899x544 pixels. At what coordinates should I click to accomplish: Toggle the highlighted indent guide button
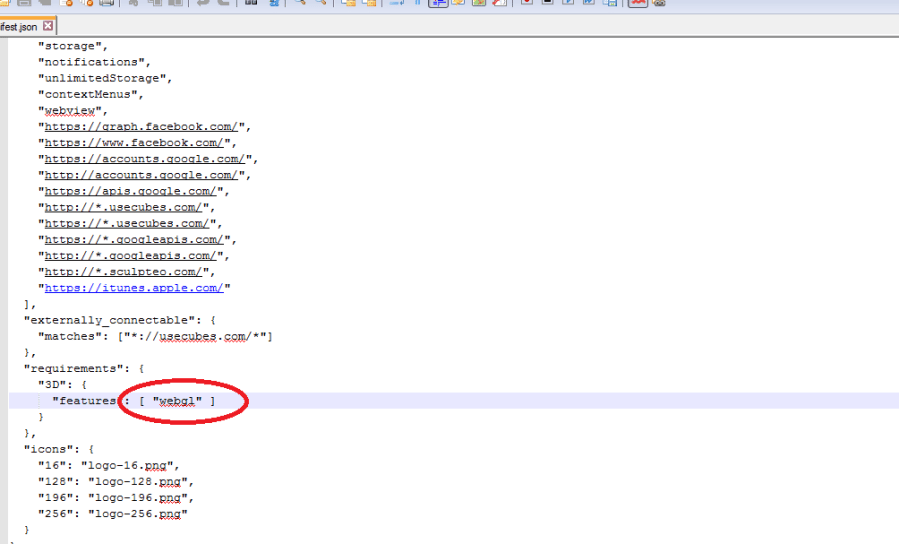click(437, 4)
